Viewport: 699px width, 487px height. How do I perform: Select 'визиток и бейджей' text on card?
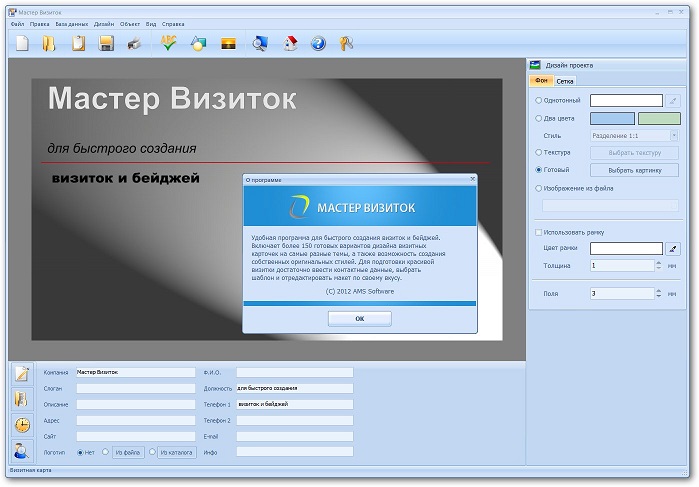coord(126,178)
